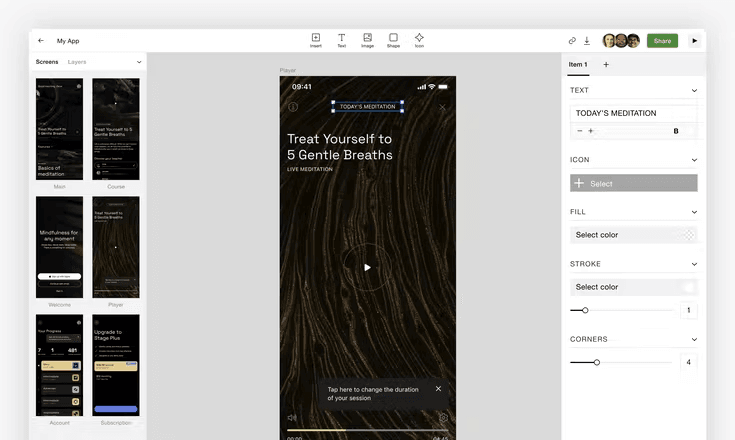The image size is (735, 440).
Task: Open the Player screen thumbnail
Action: pyautogui.click(x=116, y=247)
